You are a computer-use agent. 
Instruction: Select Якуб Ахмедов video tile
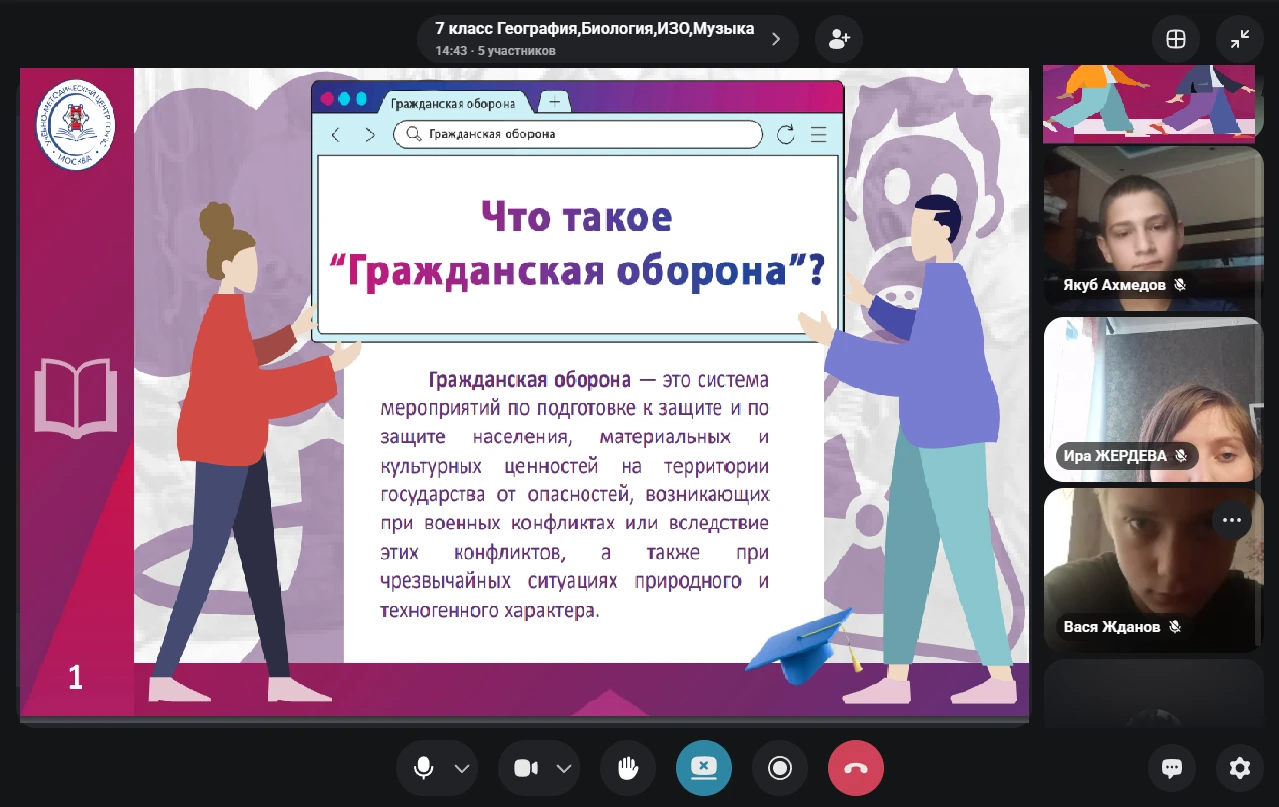(1153, 229)
